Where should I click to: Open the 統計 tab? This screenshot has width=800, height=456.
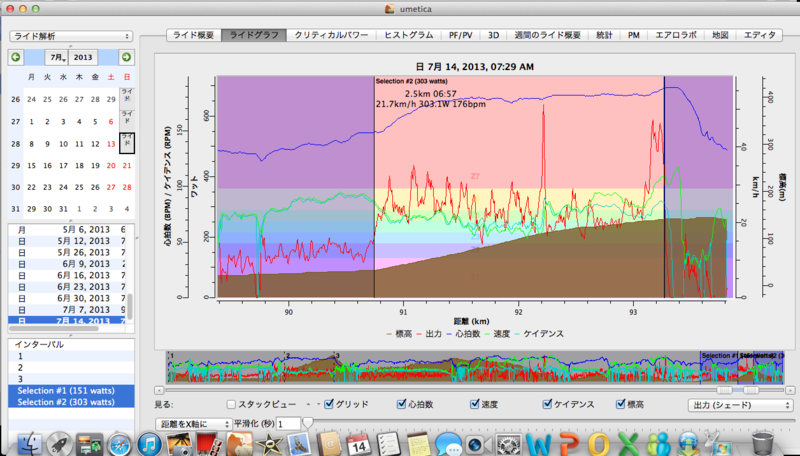tap(604, 35)
